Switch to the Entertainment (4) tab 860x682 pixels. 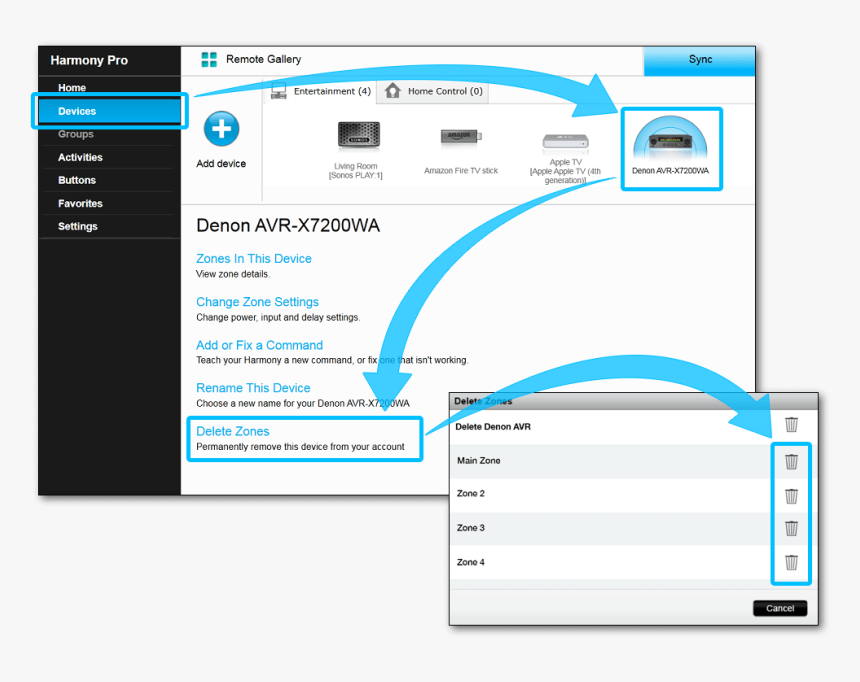(322, 92)
